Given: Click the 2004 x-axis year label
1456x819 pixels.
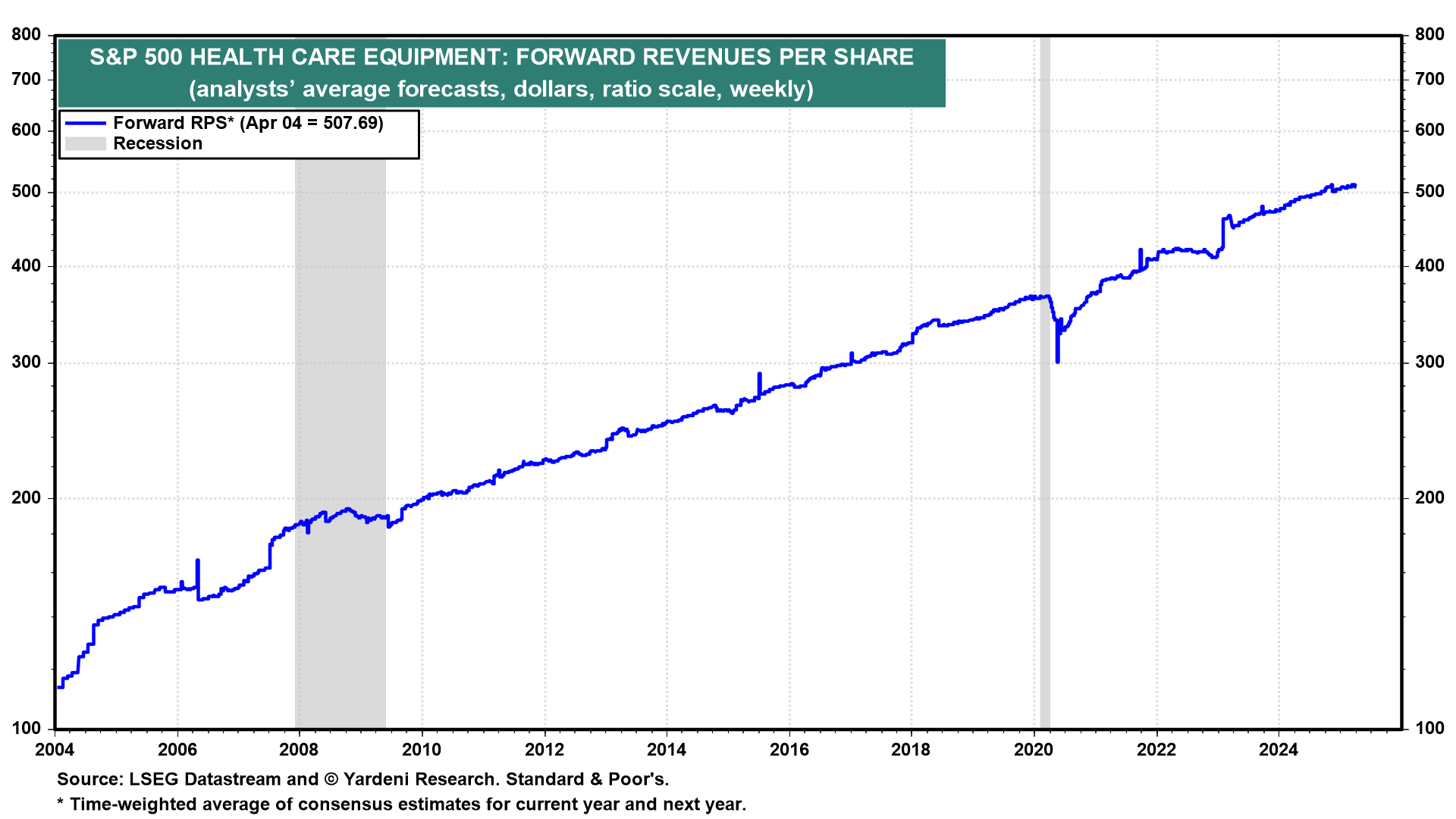Looking at the screenshot, I should point(55,750).
